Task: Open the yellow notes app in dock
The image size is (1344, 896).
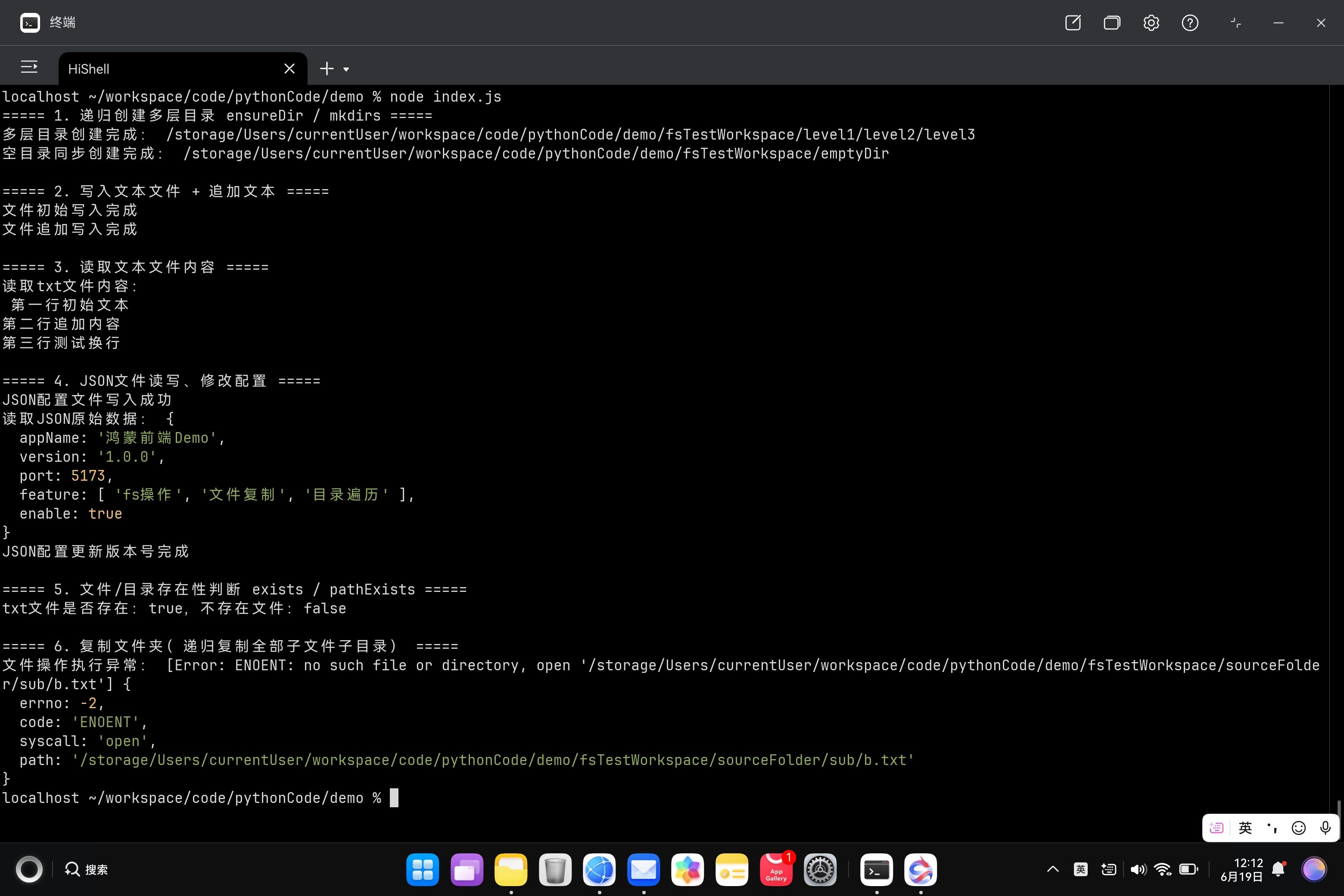Action: (731, 870)
